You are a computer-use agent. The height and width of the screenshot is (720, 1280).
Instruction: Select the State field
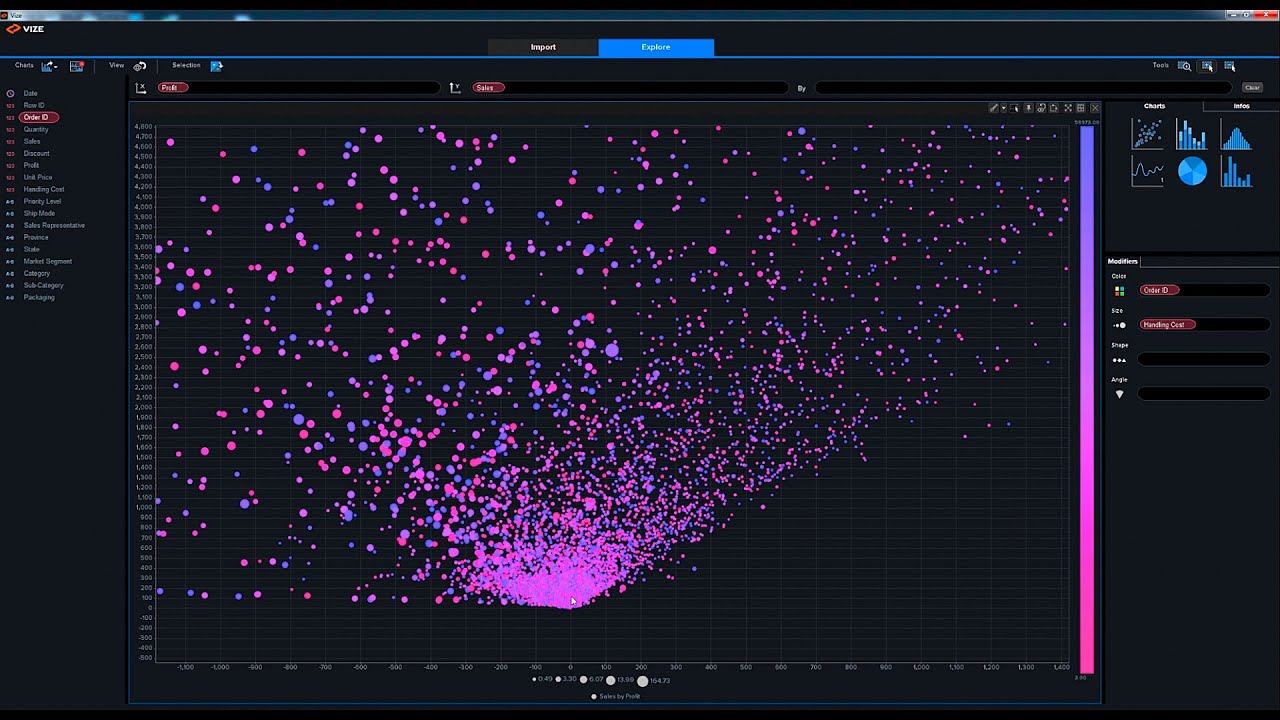pyautogui.click(x=31, y=250)
